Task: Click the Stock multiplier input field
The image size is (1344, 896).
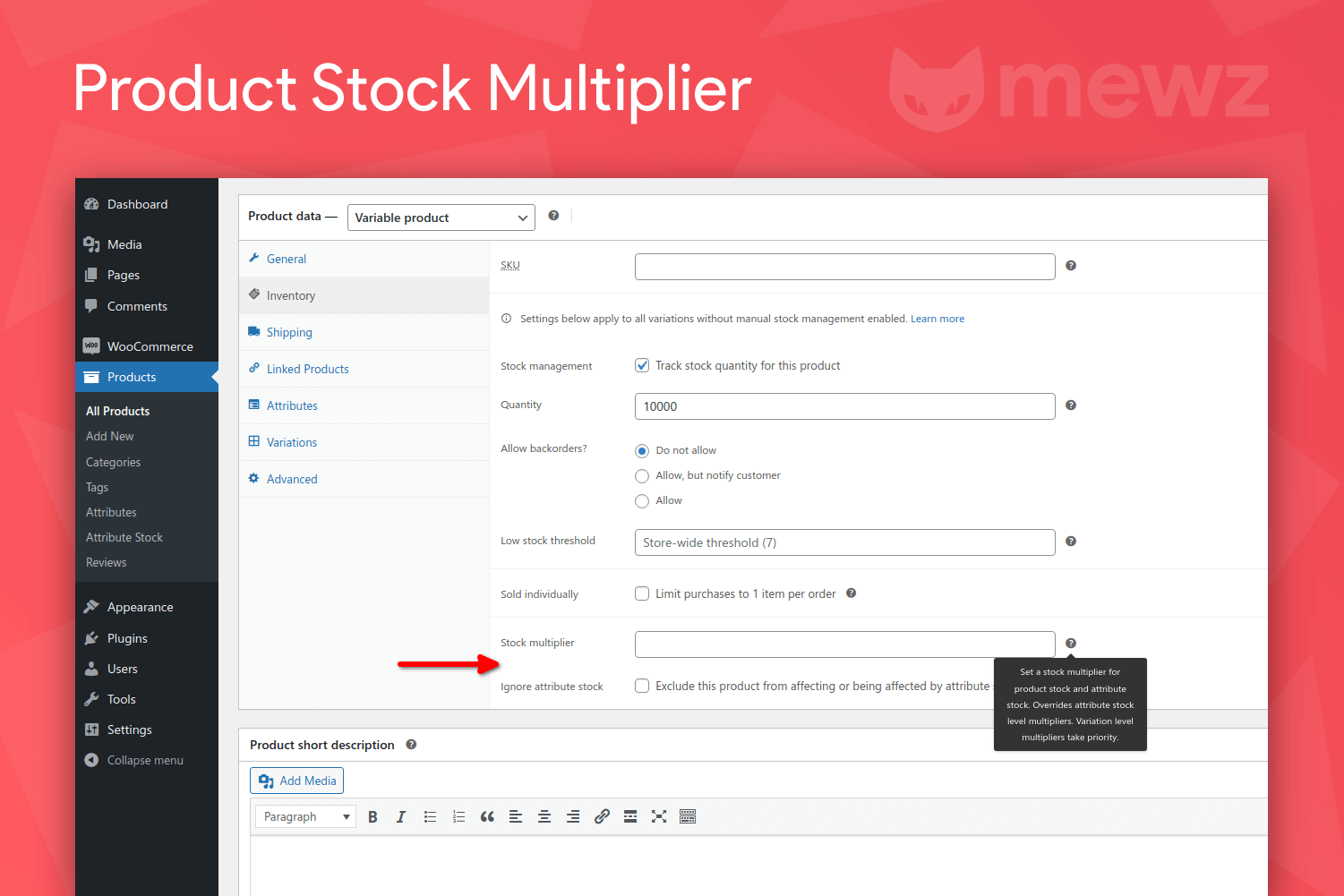Action: pyautogui.click(x=844, y=644)
